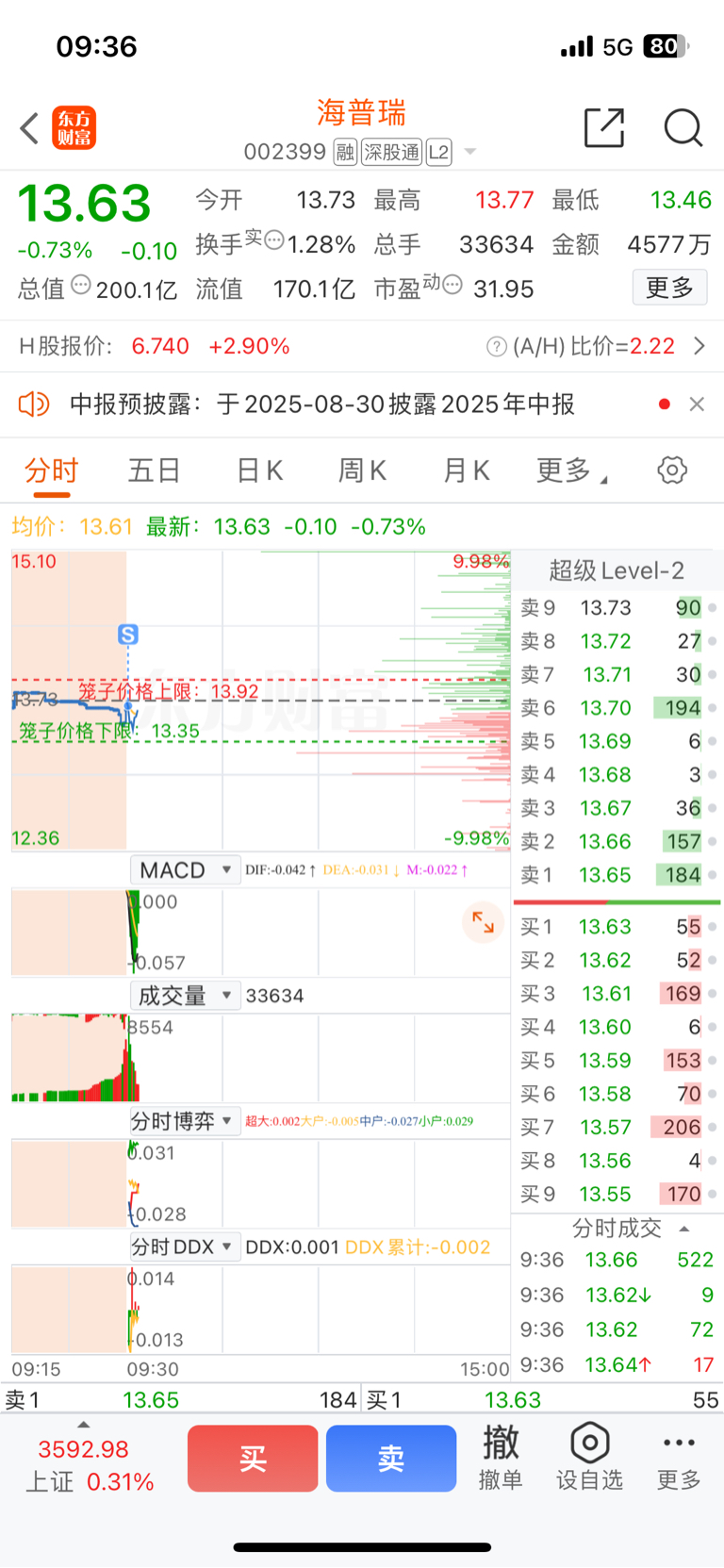Open the 成交量 indicator dropdown

click(185, 996)
